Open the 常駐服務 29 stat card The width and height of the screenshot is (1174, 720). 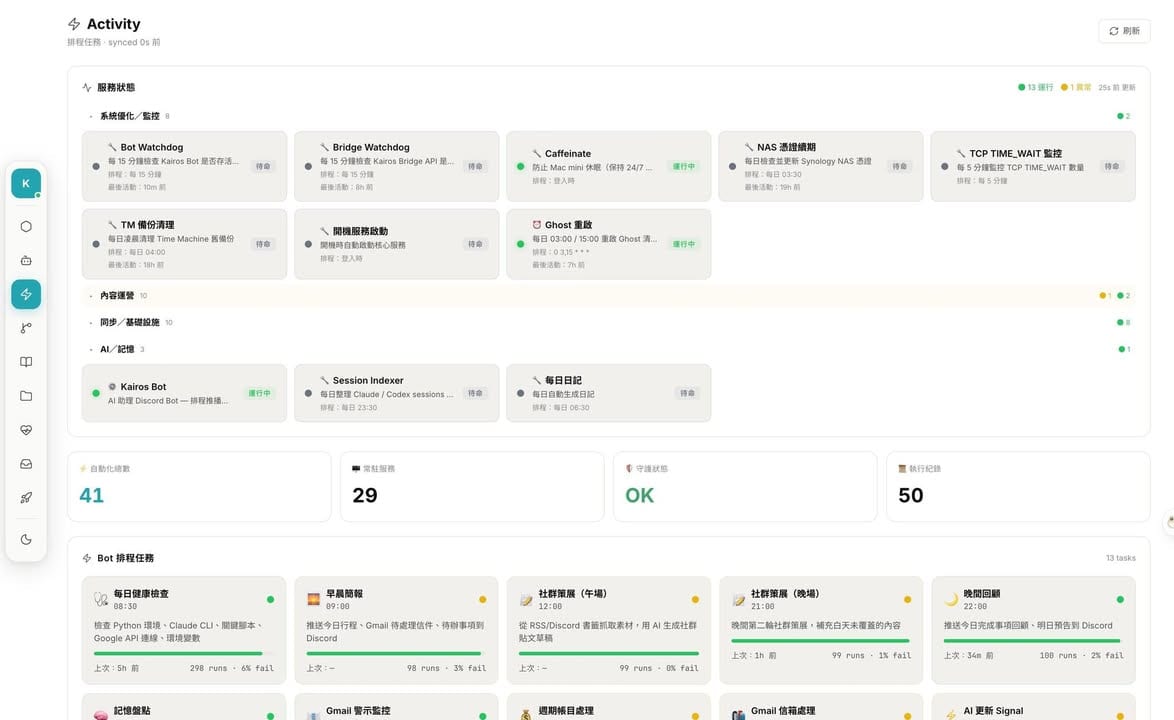tap(472, 486)
